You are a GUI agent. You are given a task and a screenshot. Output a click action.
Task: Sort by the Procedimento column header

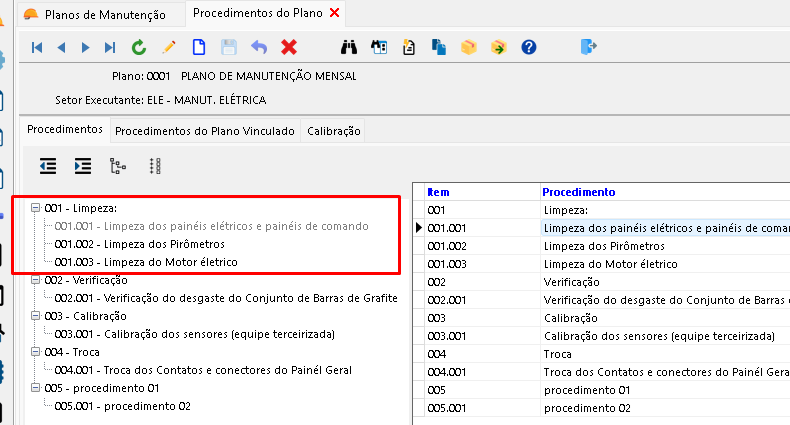pyautogui.click(x=578, y=191)
